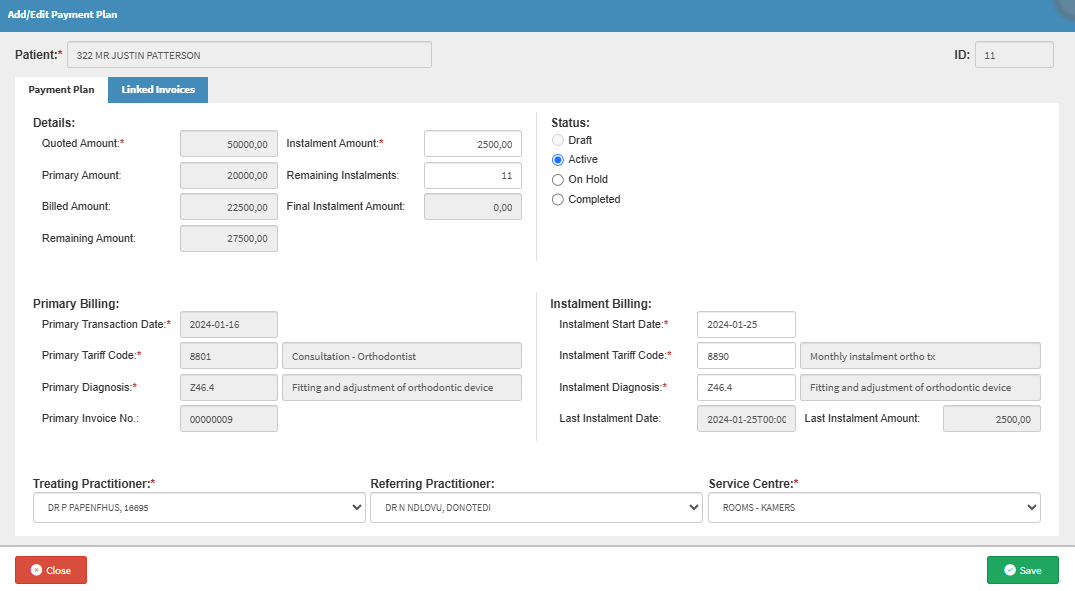
Task: Click the Quoted Amount field
Action: coord(228,144)
